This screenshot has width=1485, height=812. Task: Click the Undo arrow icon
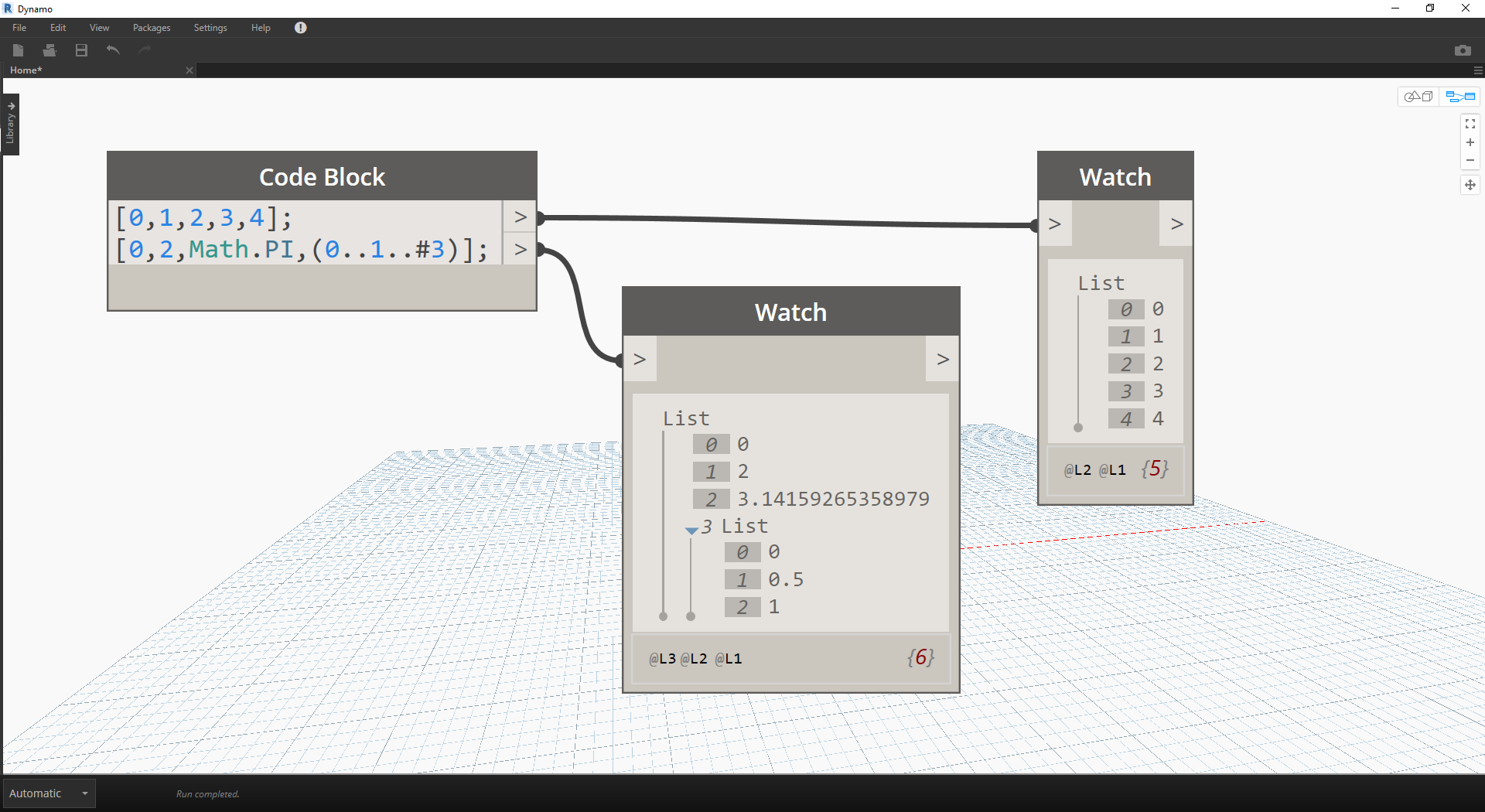coord(113,50)
